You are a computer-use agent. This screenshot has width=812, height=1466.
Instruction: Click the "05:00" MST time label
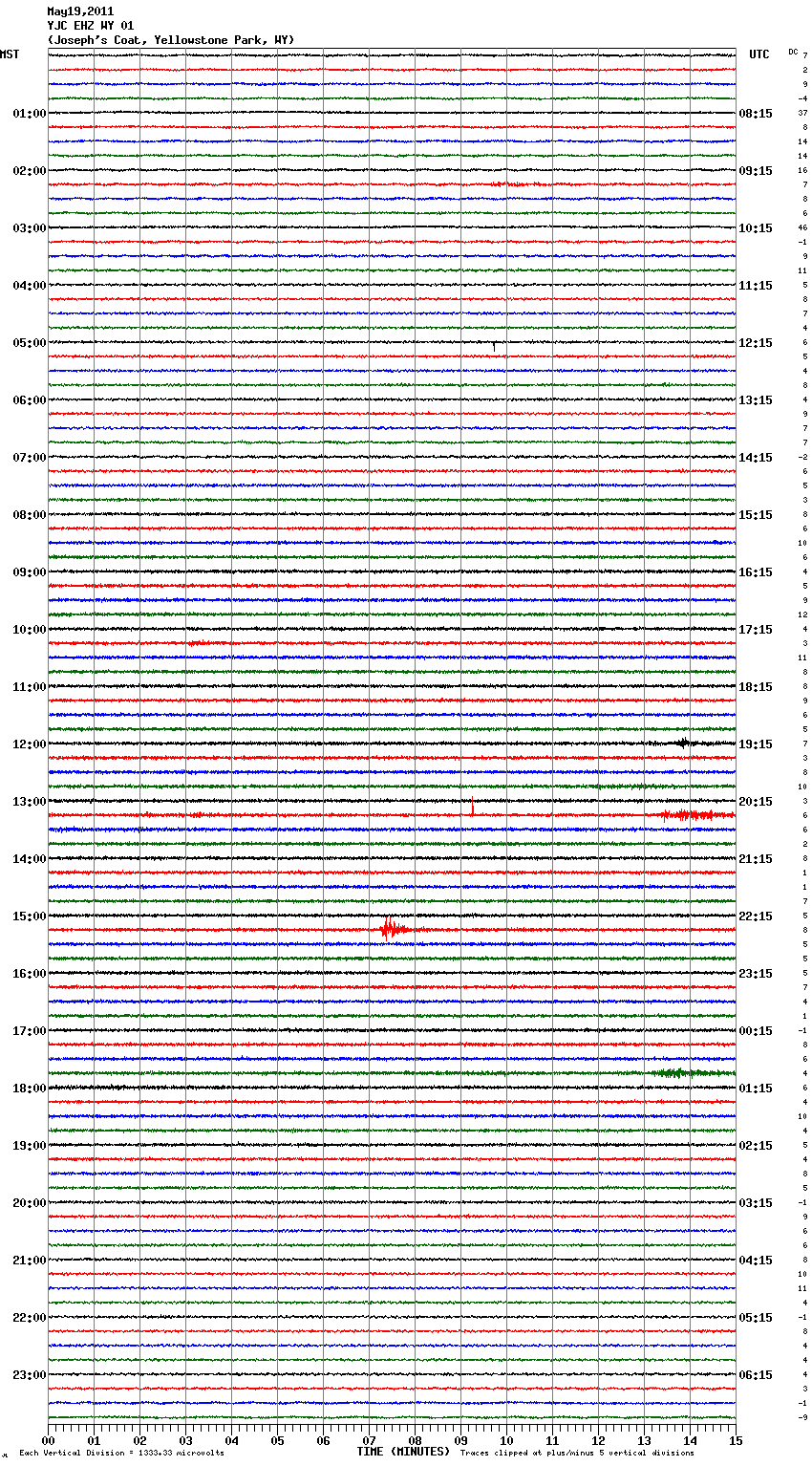point(30,343)
